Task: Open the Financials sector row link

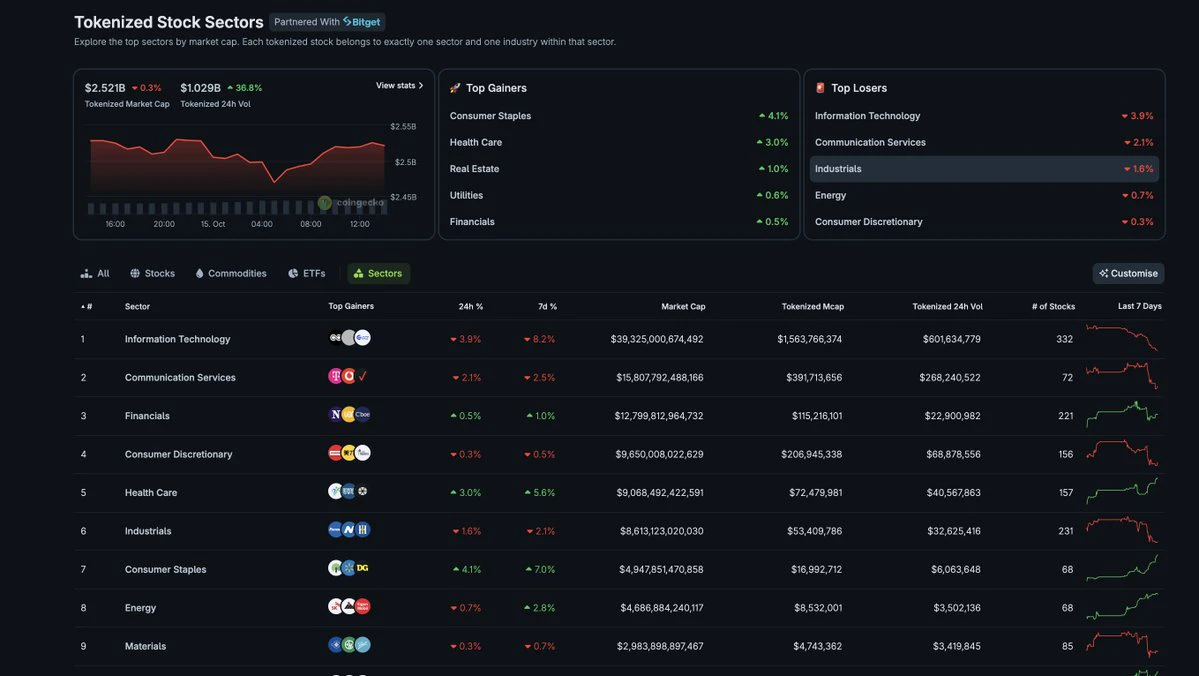Action: click(148, 416)
